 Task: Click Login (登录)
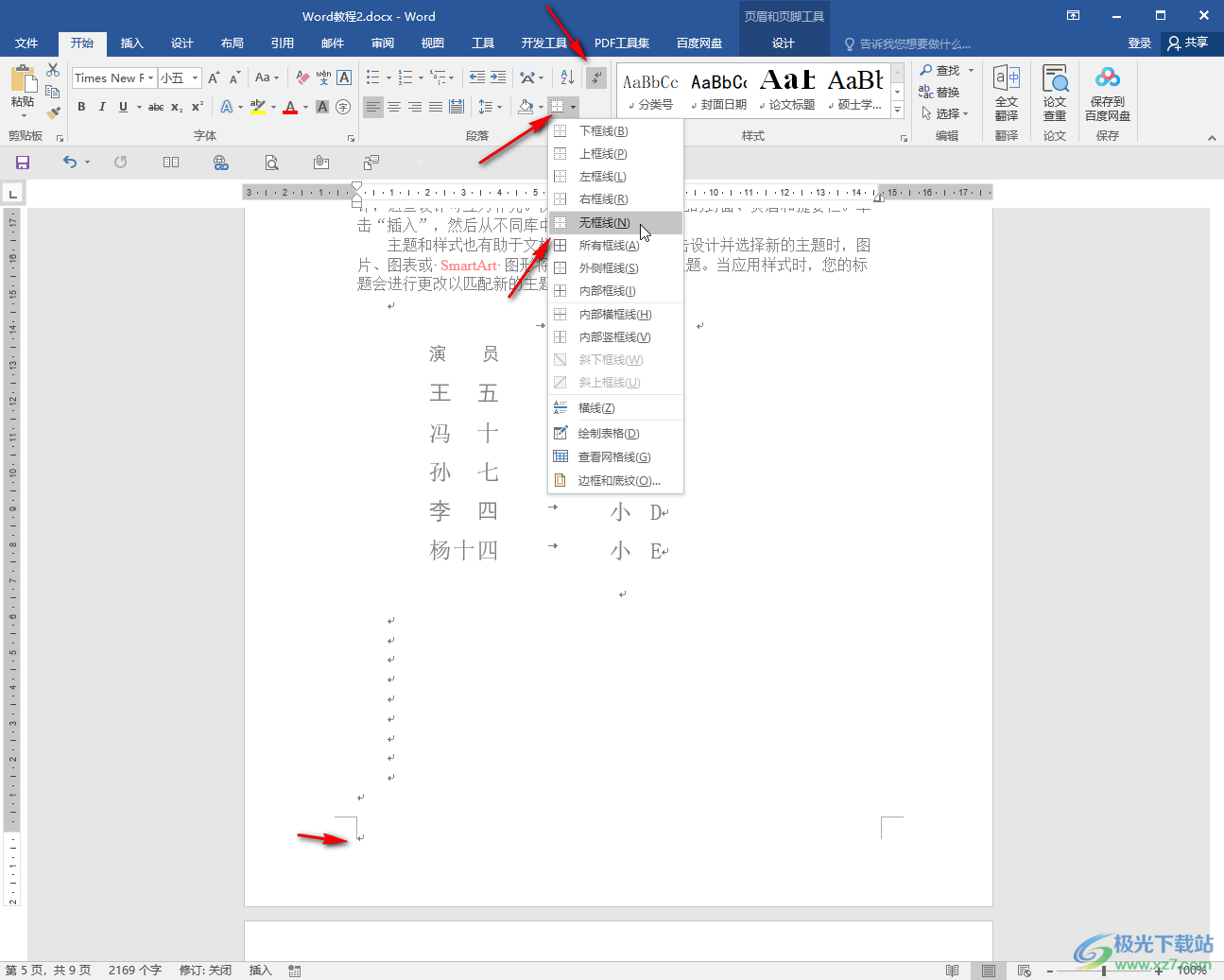coord(1140,43)
